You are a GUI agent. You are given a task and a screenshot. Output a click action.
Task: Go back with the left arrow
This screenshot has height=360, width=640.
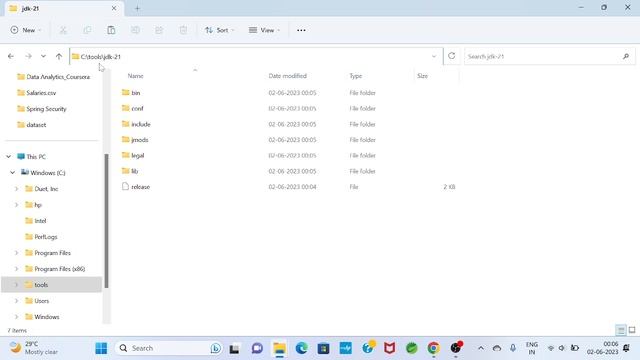click(x=11, y=56)
